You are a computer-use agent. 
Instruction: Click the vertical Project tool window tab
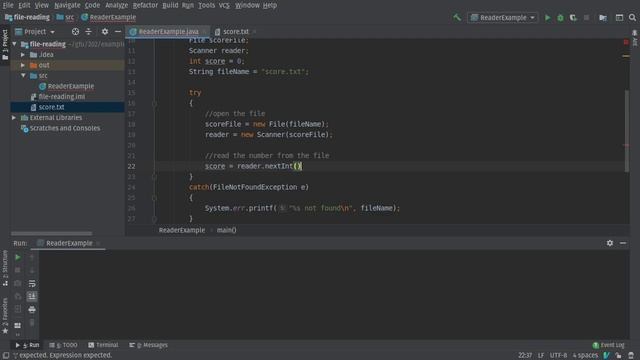[5, 44]
